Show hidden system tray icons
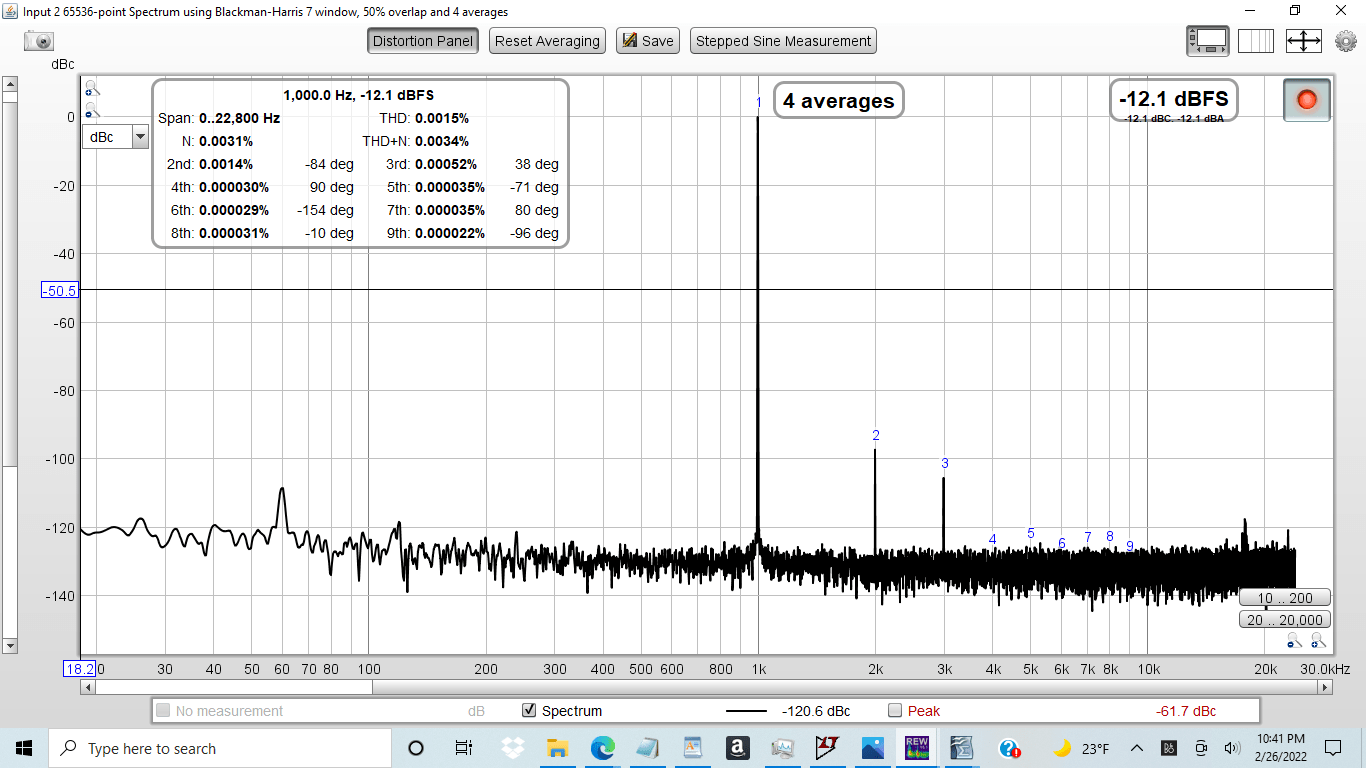 (1137, 748)
